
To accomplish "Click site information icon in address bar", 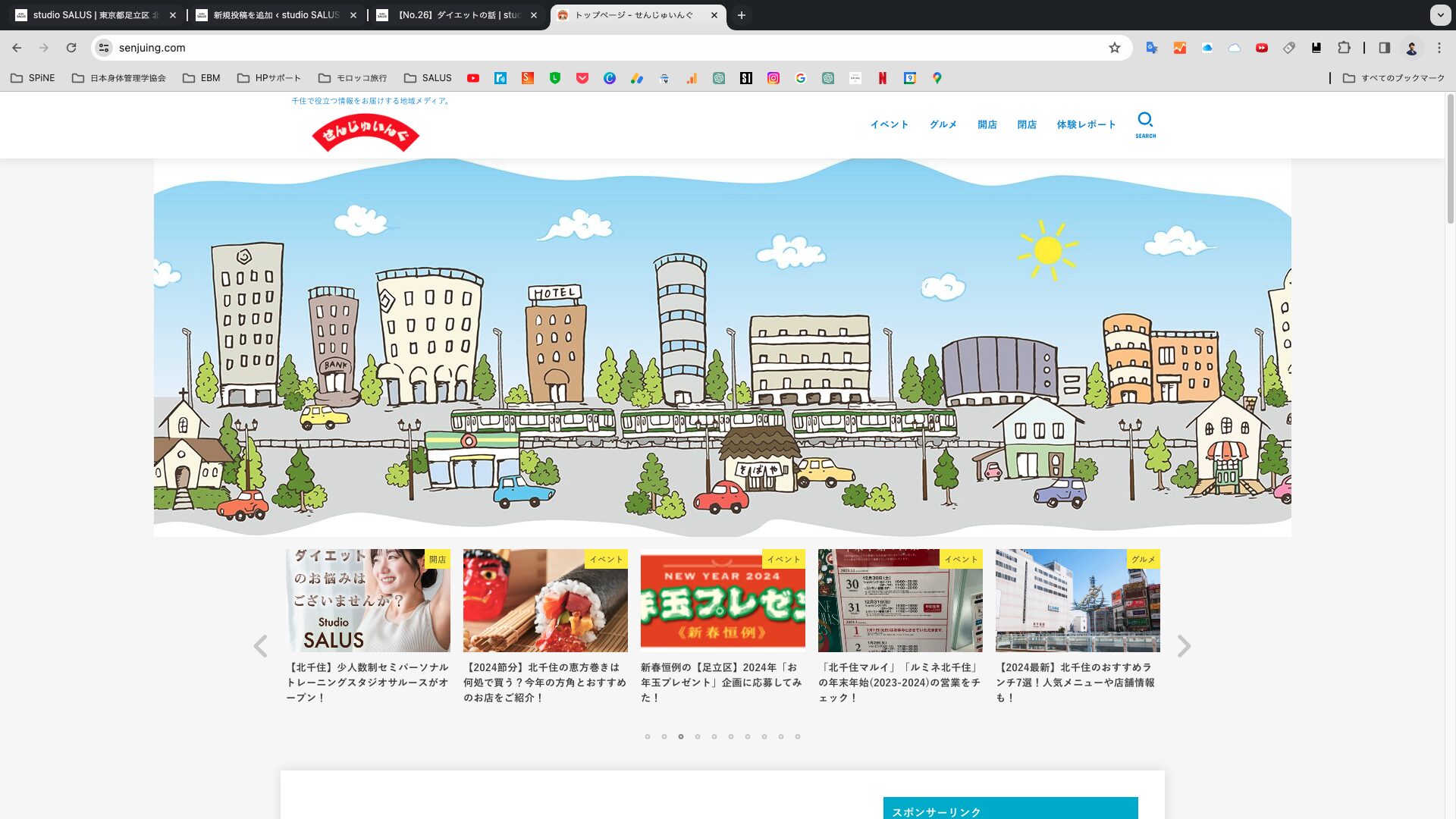I will click(104, 48).
